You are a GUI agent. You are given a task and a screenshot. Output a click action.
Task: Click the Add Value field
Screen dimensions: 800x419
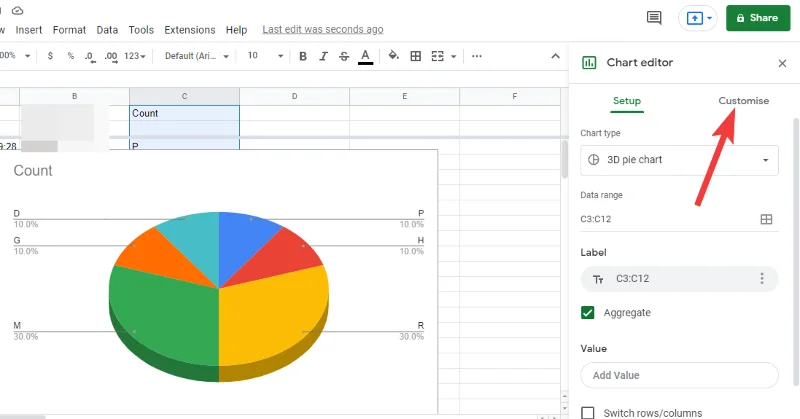(x=680, y=376)
